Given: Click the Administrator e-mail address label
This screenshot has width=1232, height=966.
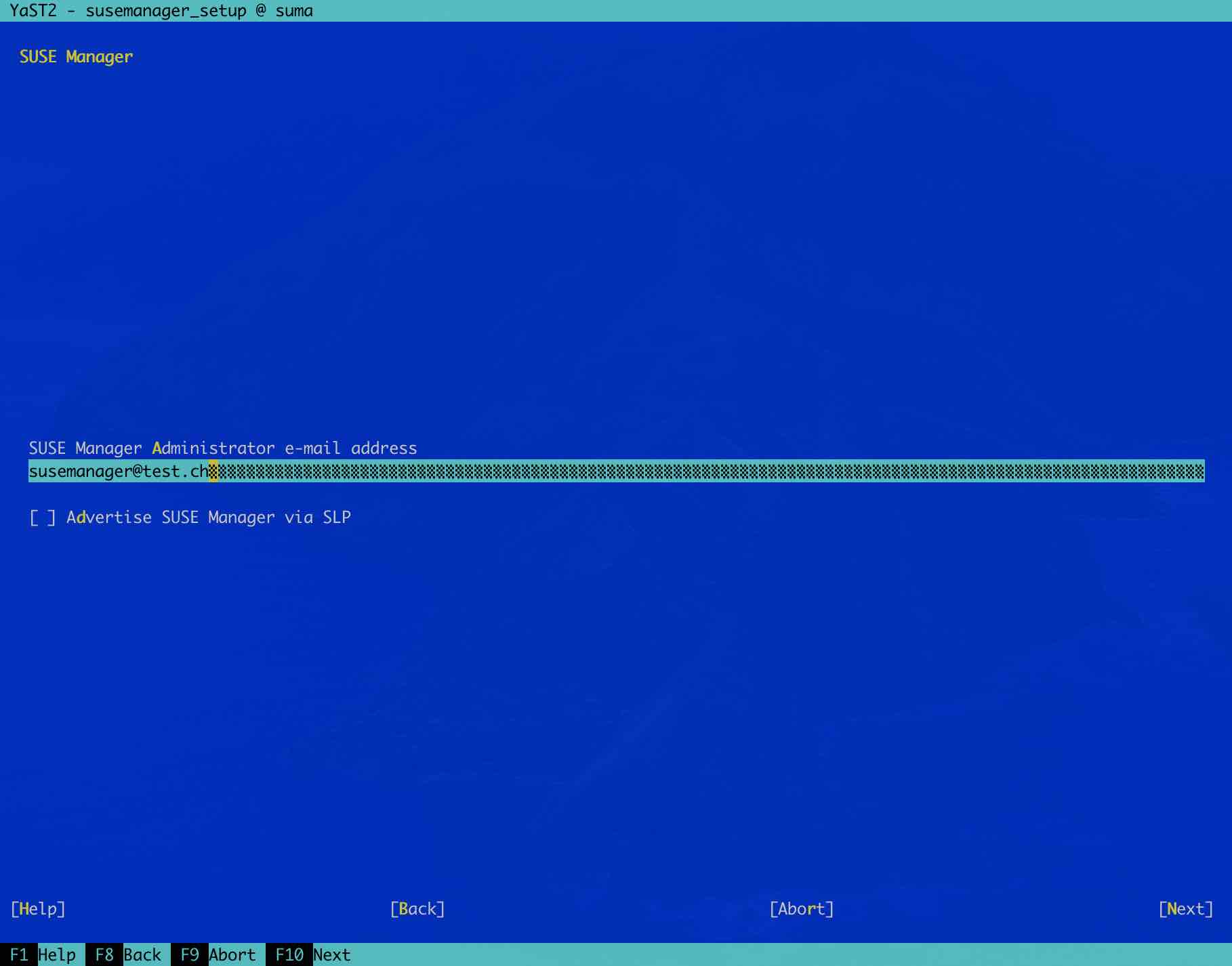Looking at the screenshot, I should point(223,448).
